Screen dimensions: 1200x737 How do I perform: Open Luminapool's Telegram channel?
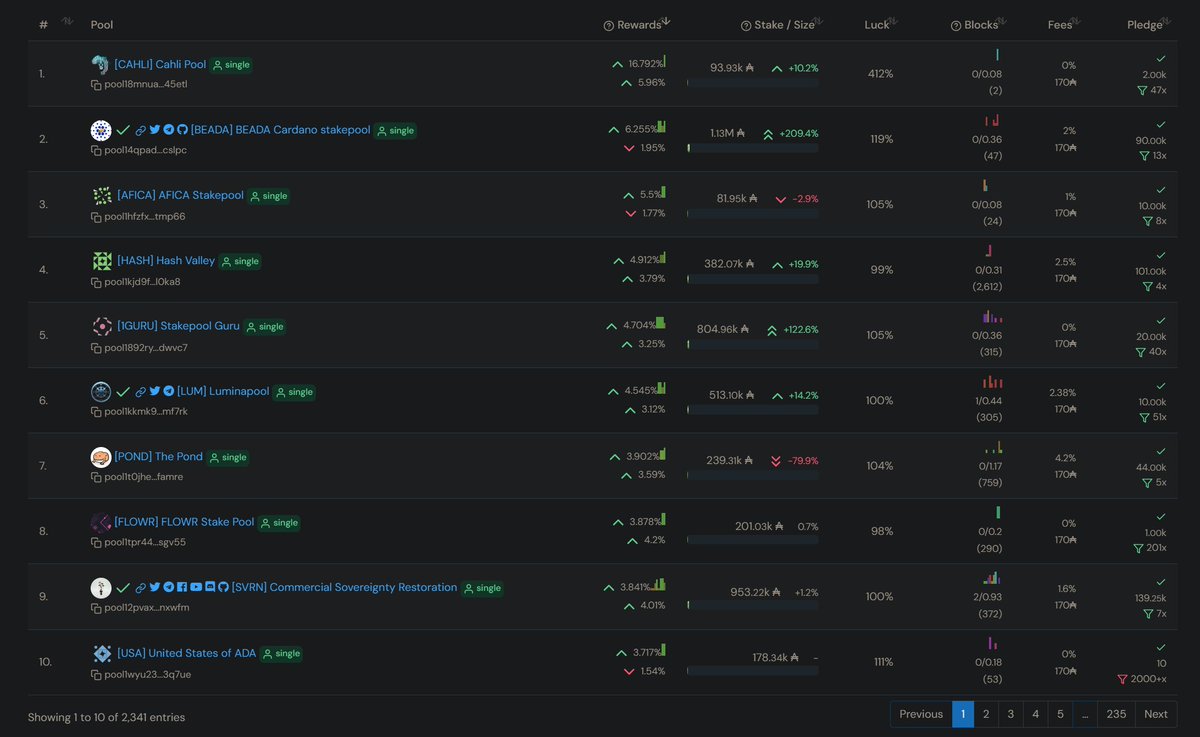168,391
